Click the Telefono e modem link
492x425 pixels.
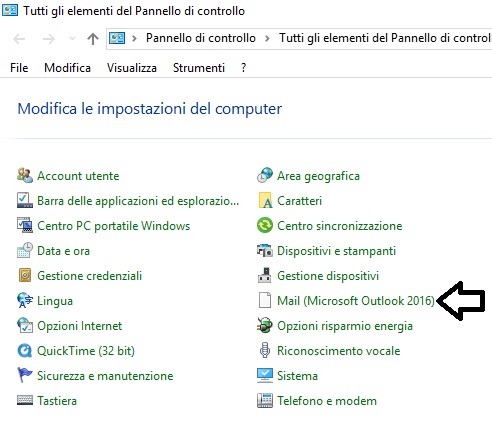[327, 401]
